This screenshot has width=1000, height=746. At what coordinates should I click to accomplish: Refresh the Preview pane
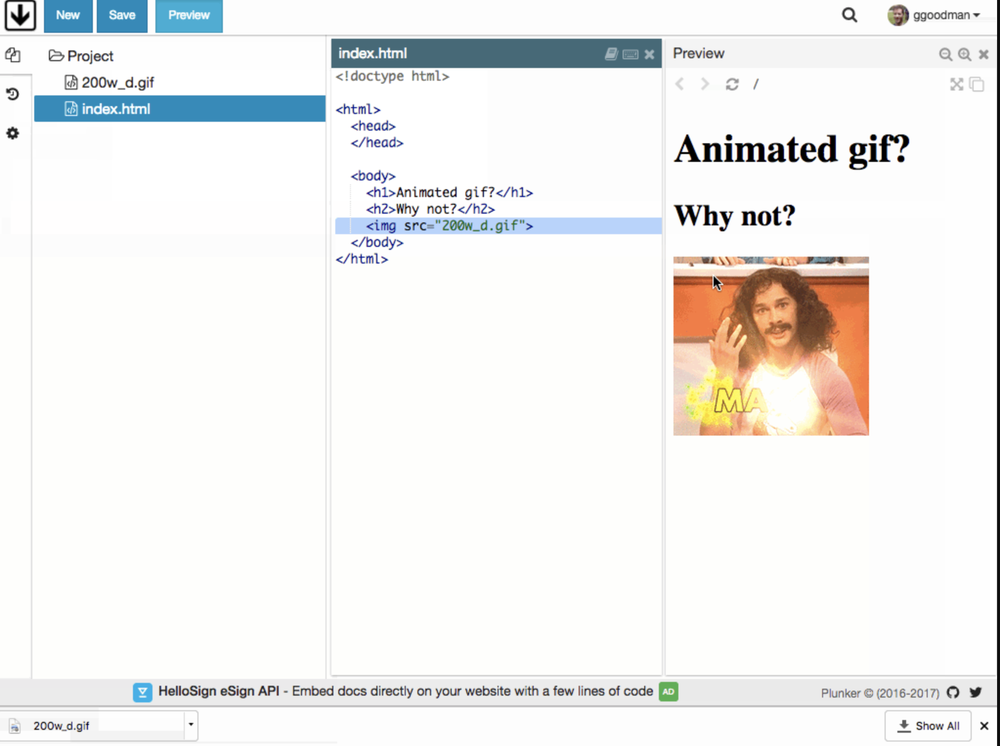(x=732, y=84)
